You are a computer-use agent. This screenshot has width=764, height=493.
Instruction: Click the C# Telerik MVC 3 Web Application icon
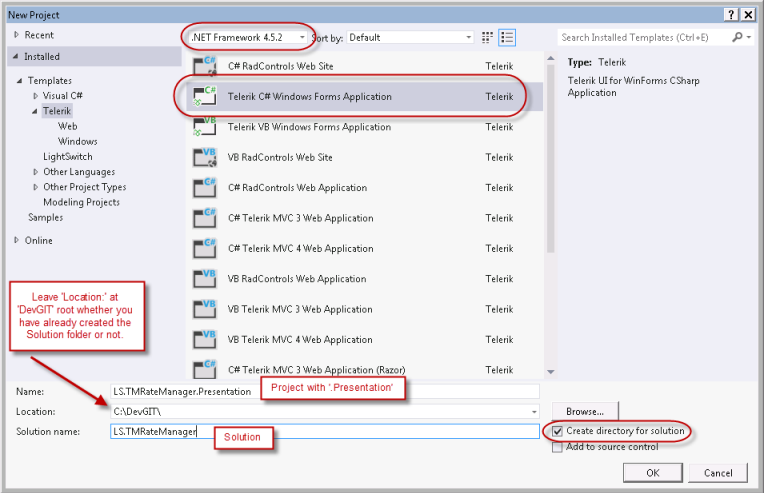coord(205,218)
